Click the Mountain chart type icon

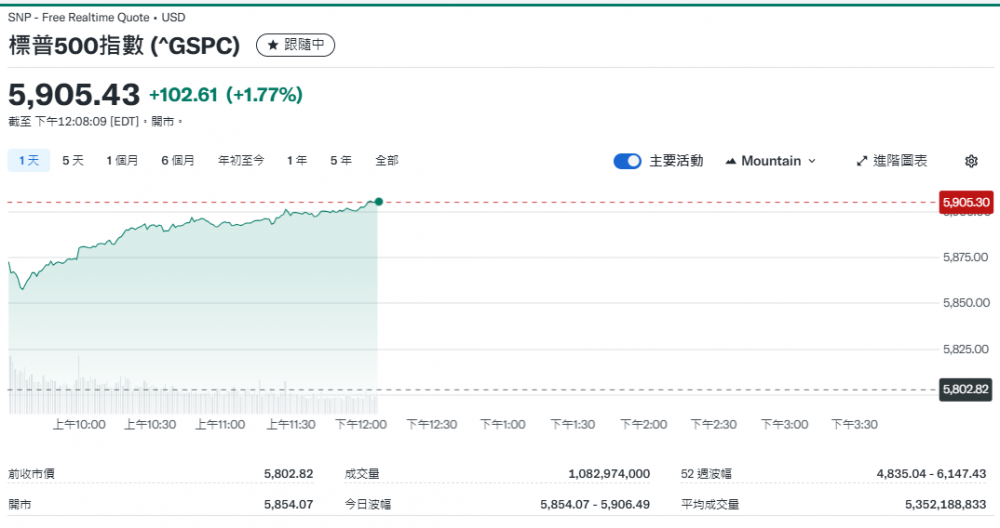coord(730,161)
